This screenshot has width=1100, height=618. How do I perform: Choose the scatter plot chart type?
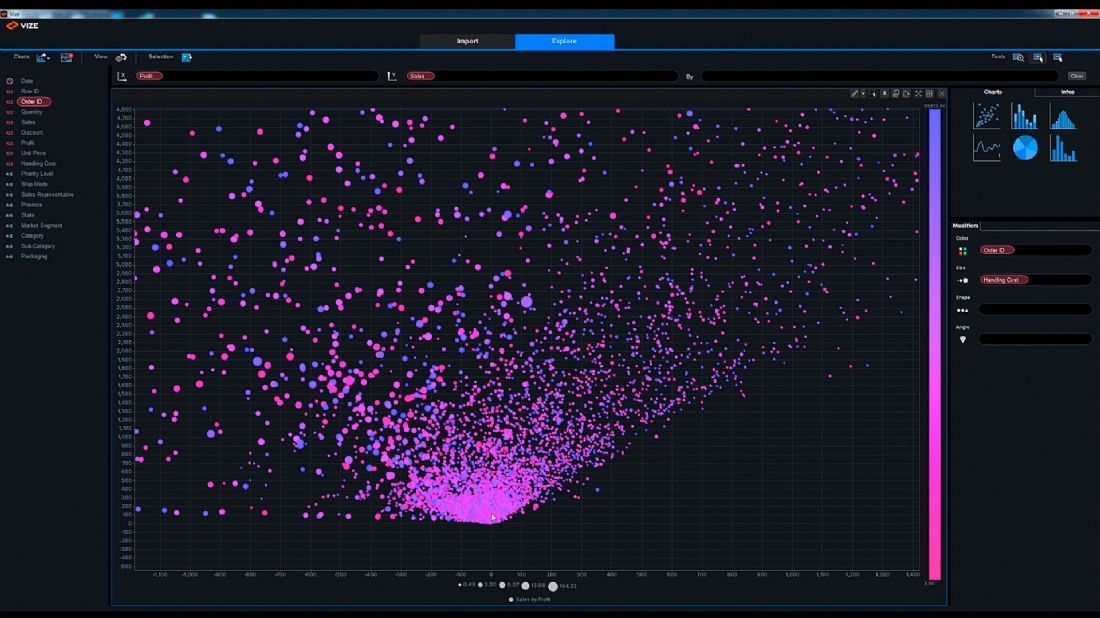[x=986, y=116]
